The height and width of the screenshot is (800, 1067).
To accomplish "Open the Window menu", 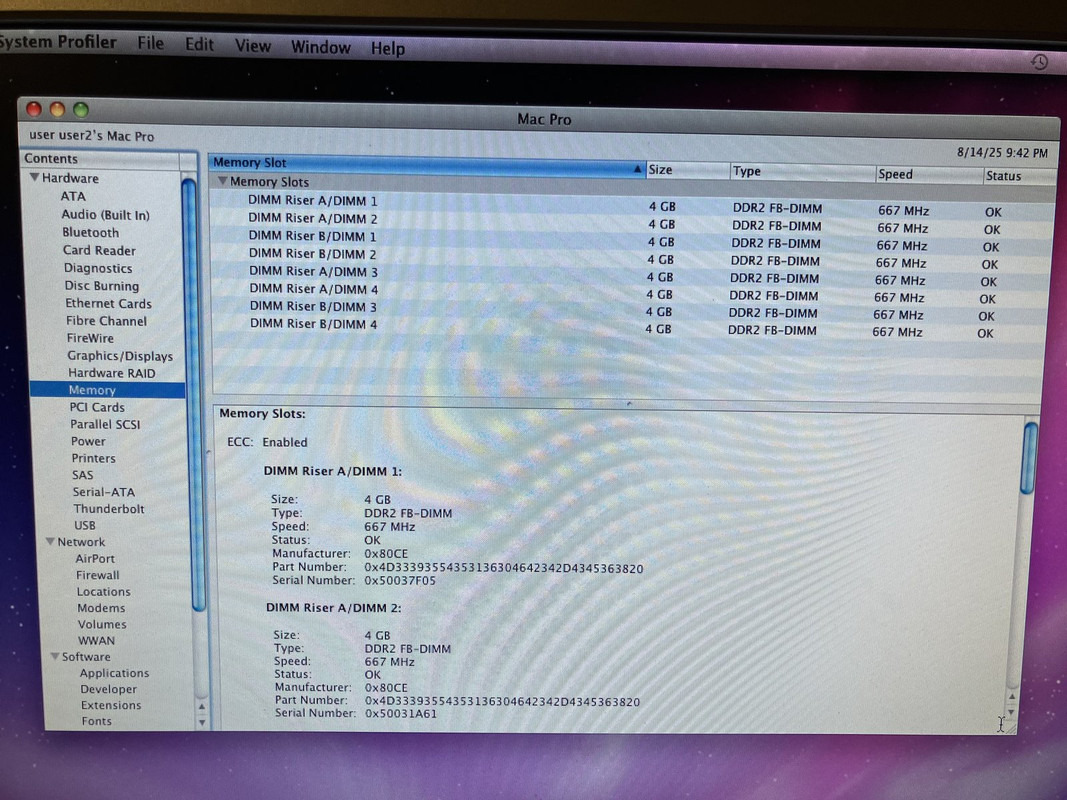I will point(321,48).
